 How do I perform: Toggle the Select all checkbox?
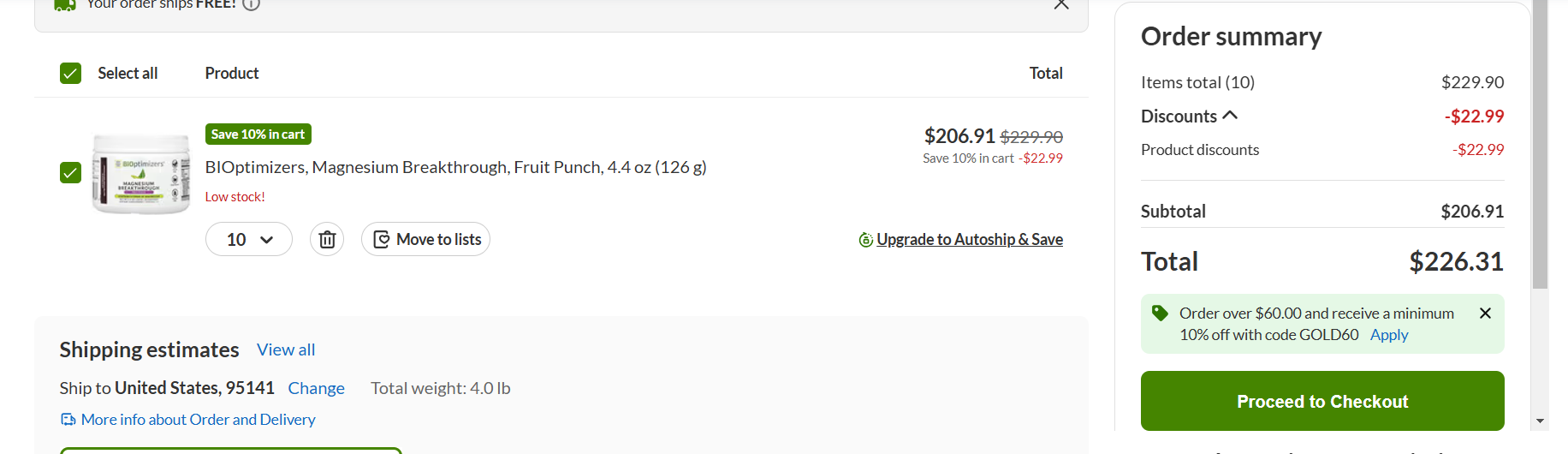coord(71,74)
